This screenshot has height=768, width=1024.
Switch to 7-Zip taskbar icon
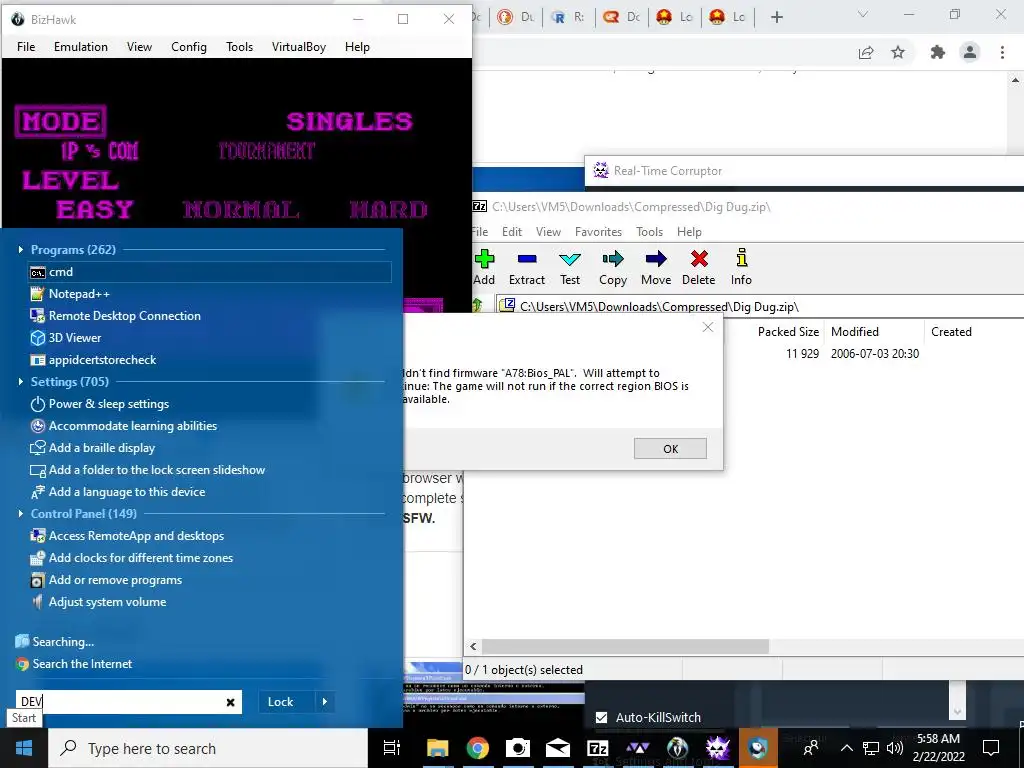pos(598,748)
